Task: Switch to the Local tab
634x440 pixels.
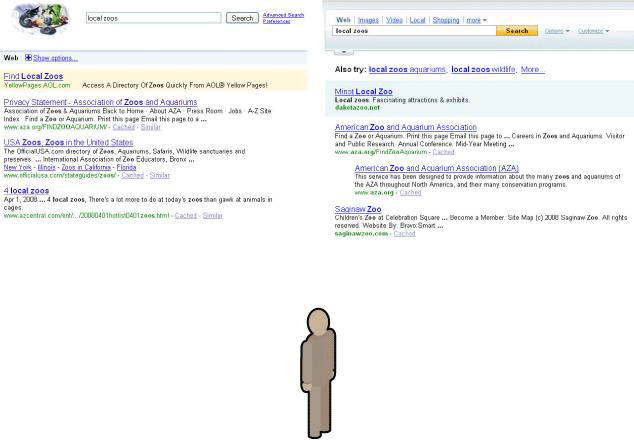Action: point(417,20)
